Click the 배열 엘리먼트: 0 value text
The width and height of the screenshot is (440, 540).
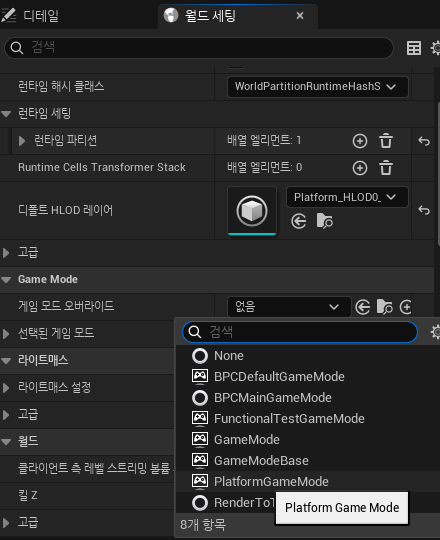point(264,168)
